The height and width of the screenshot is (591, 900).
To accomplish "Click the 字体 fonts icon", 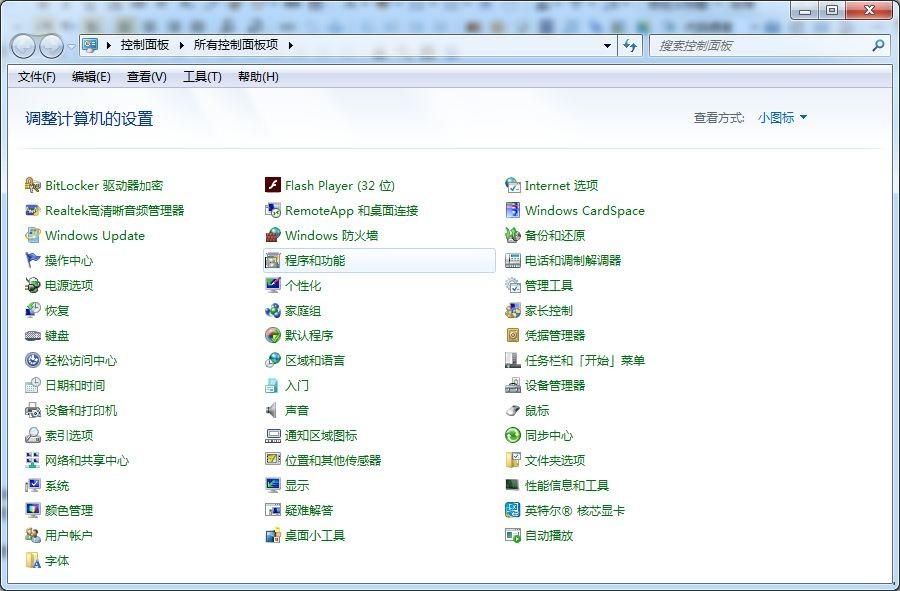I will (x=33, y=561).
